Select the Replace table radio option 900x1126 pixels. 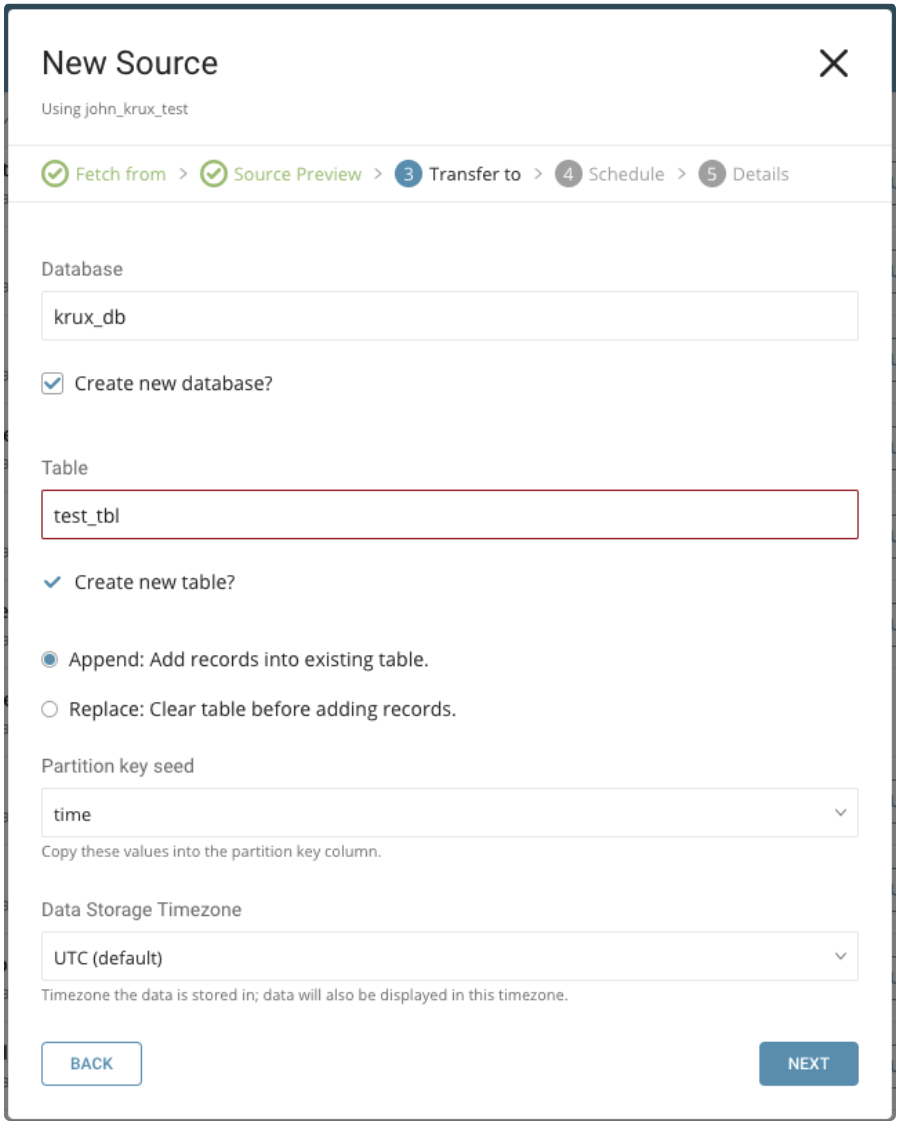pyautogui.click(x=50, y=710)
